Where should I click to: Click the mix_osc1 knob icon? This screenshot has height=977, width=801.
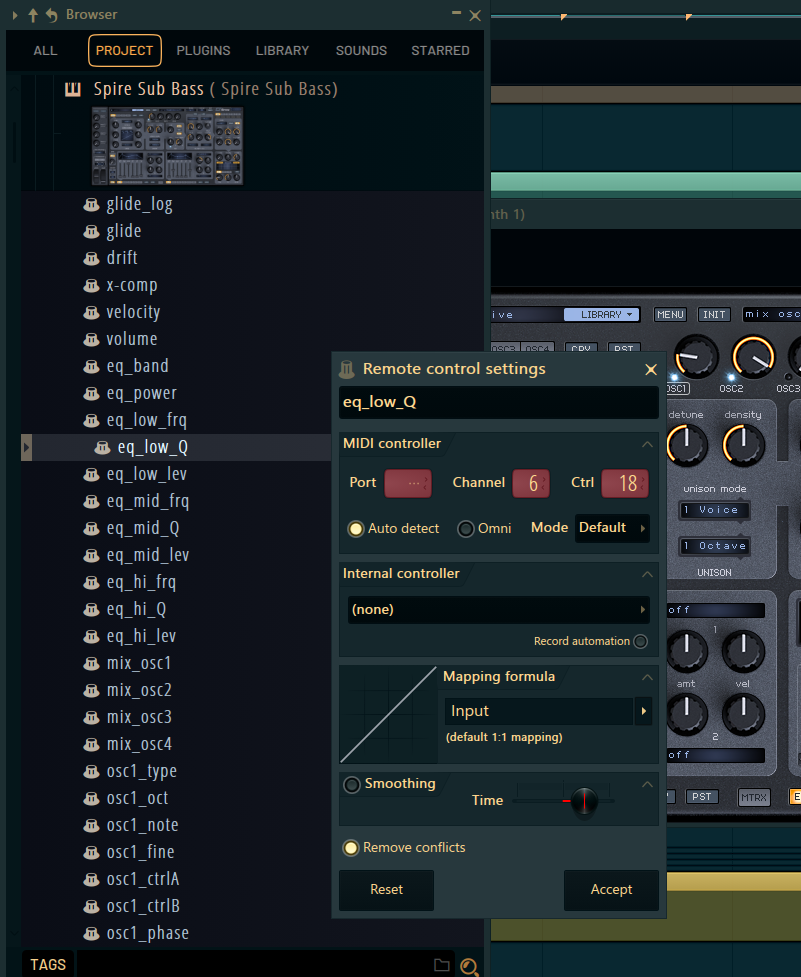click(92, 664)
